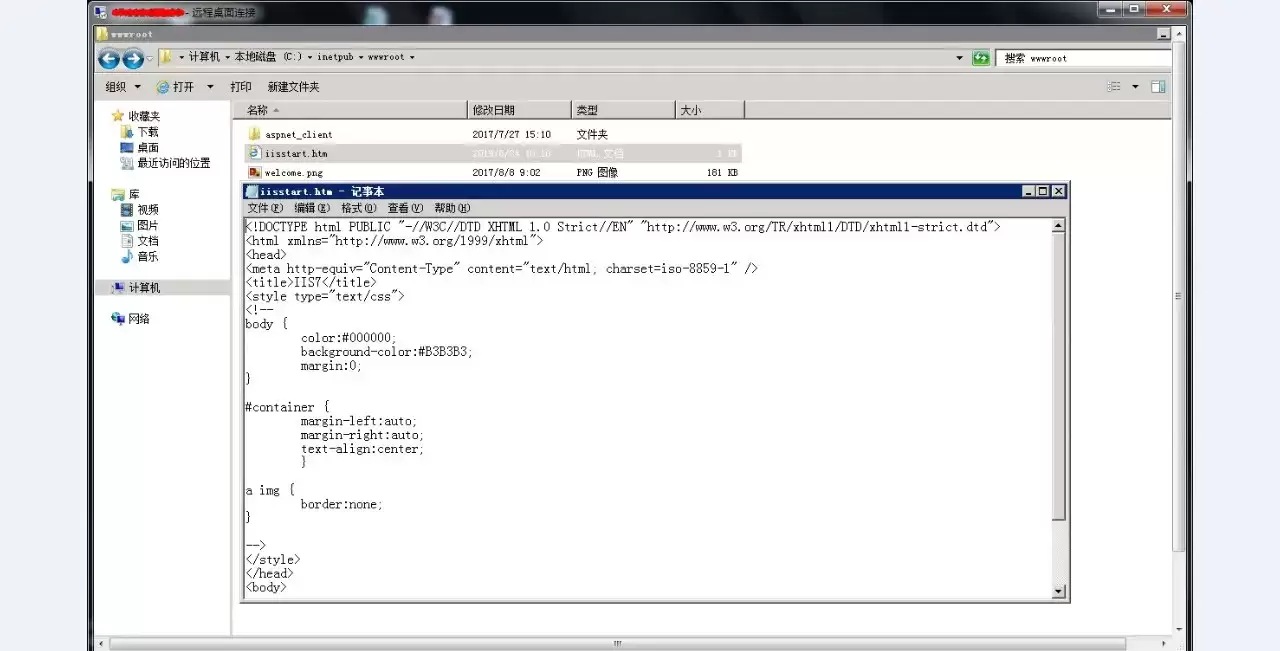
Task: Select 网络 (Network) in navigation pane
Action: pos(139,319)
